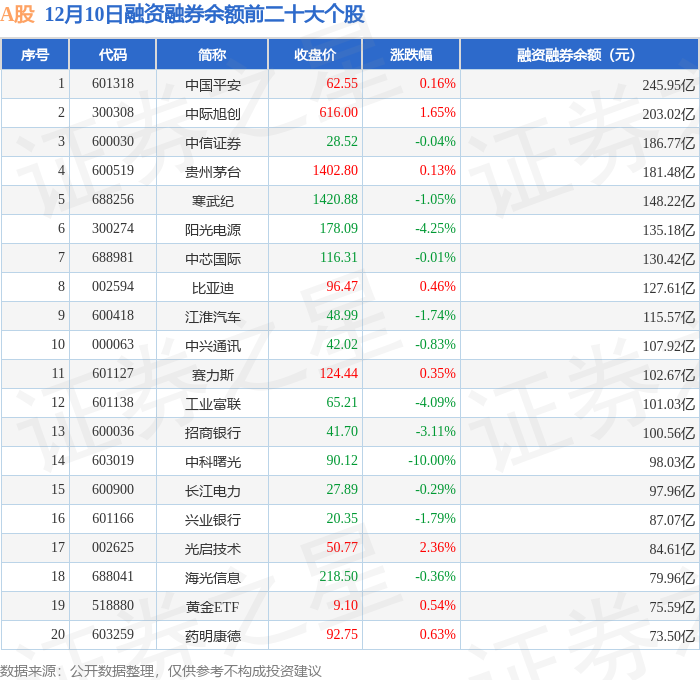Select stock name 中科曙光
The height and width of the screenshot is (680, 700).
click(213, 462)
